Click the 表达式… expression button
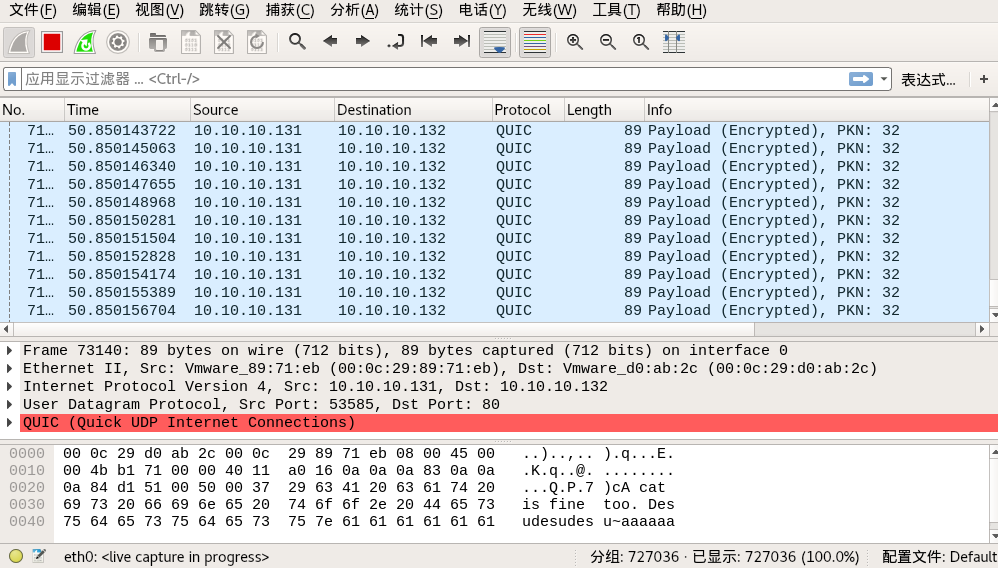This screenshot has width=998, height=568. click(928, 80)
